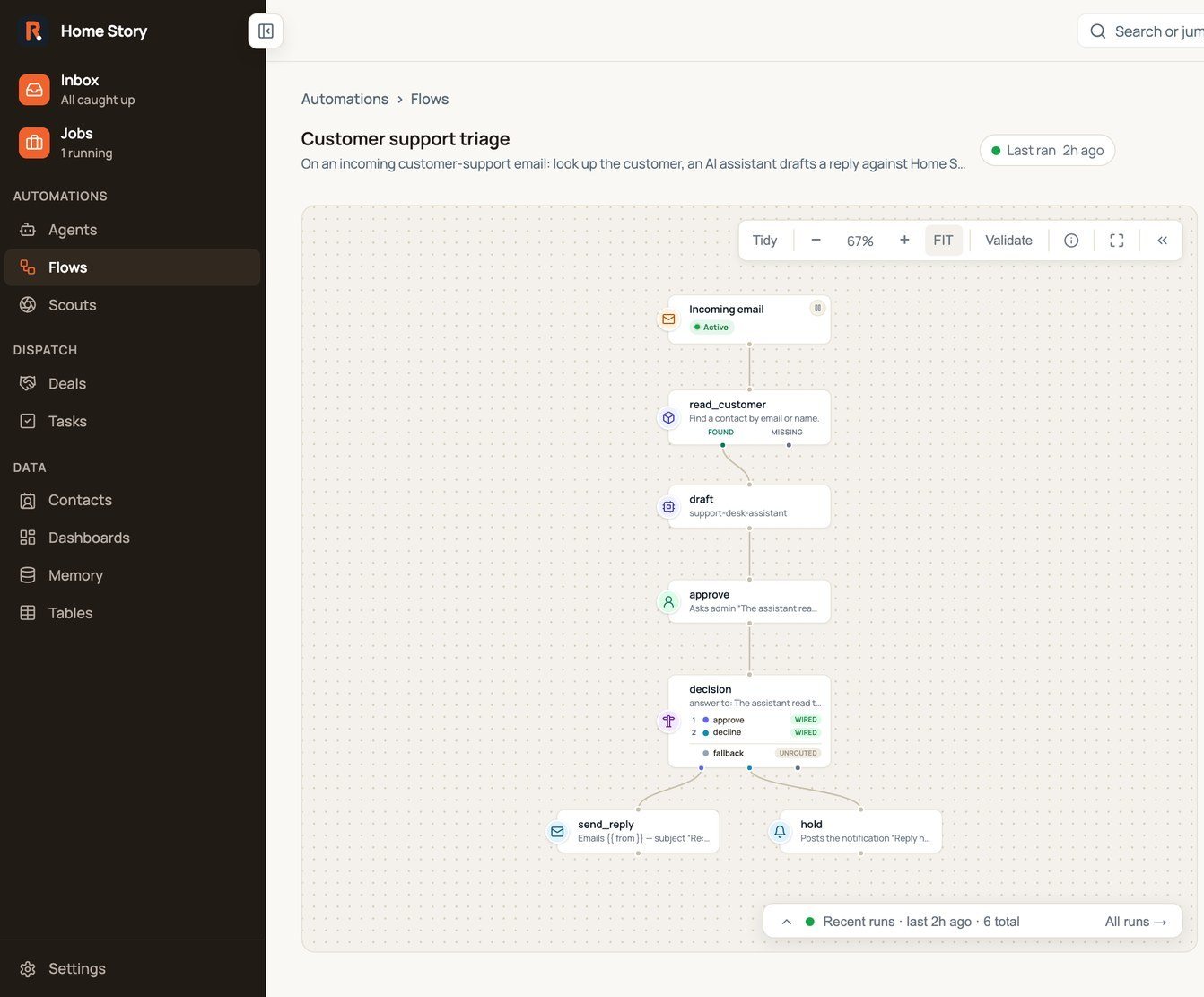This screenshot has height=997, width=1204.
Task: Click the Dashboards grid icon
Action: 28,538
